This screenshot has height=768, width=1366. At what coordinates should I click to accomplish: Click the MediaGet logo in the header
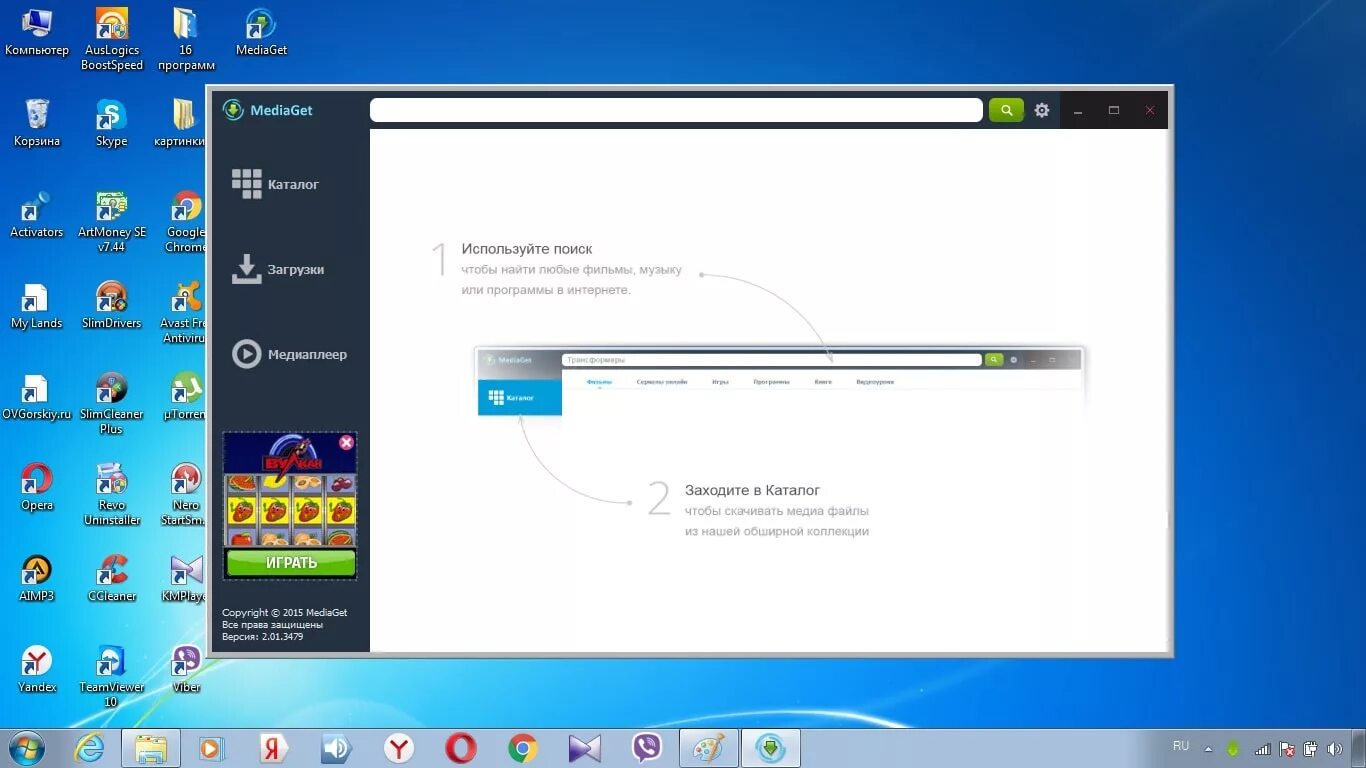[x=268, y=110]
